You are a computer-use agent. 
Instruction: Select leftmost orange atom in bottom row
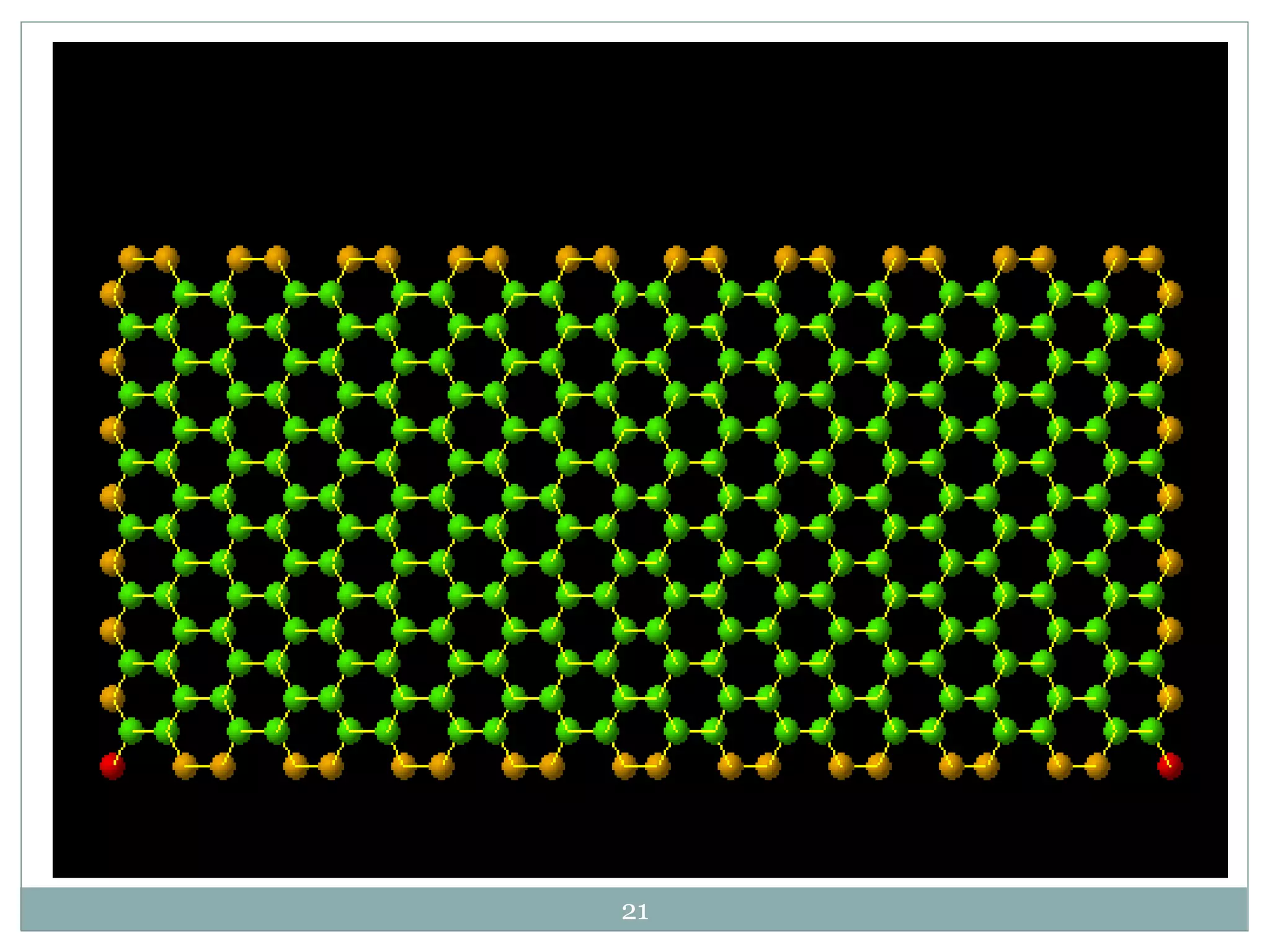(x=185, y=766)
